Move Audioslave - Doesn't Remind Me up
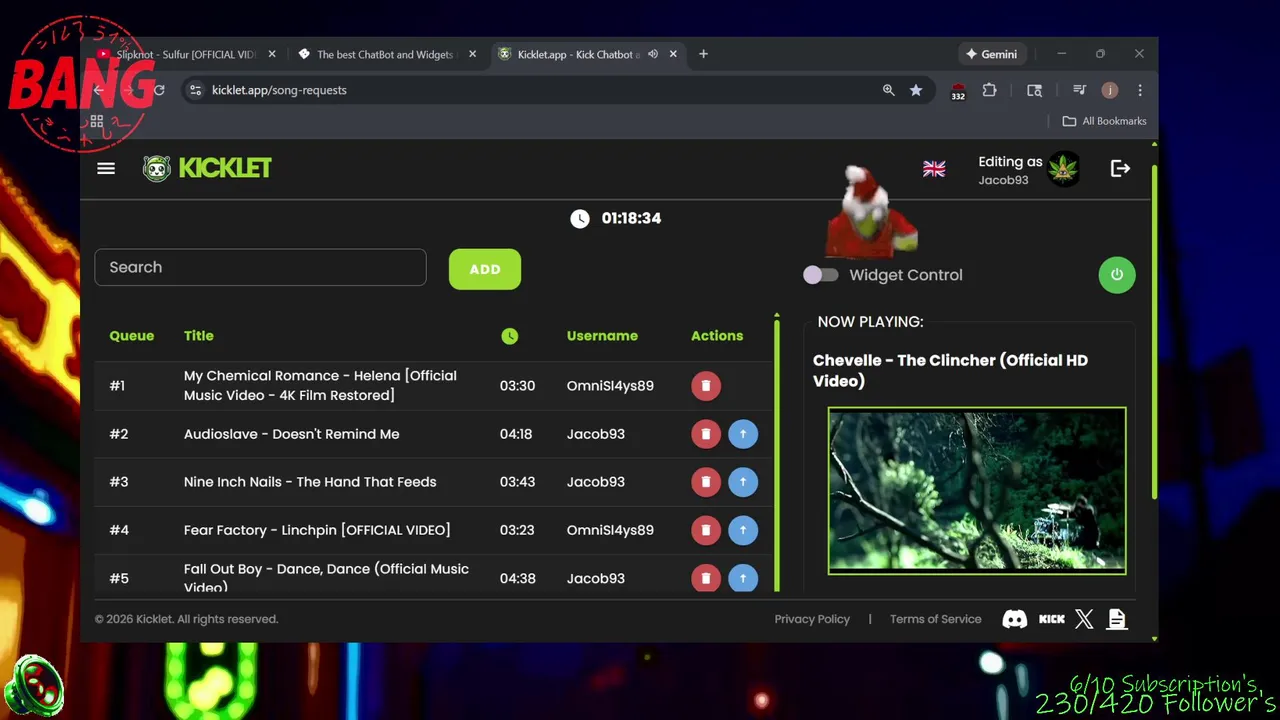This screenshot has width=1280, height=720. pyautogui.click(x=743, y=434)
